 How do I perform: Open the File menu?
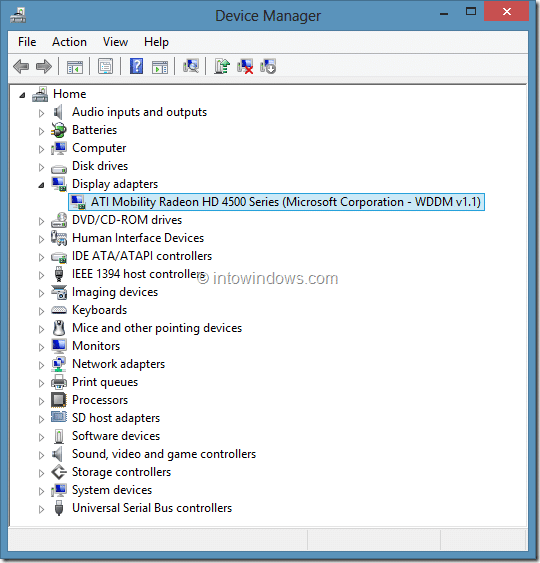click(27, 42)
